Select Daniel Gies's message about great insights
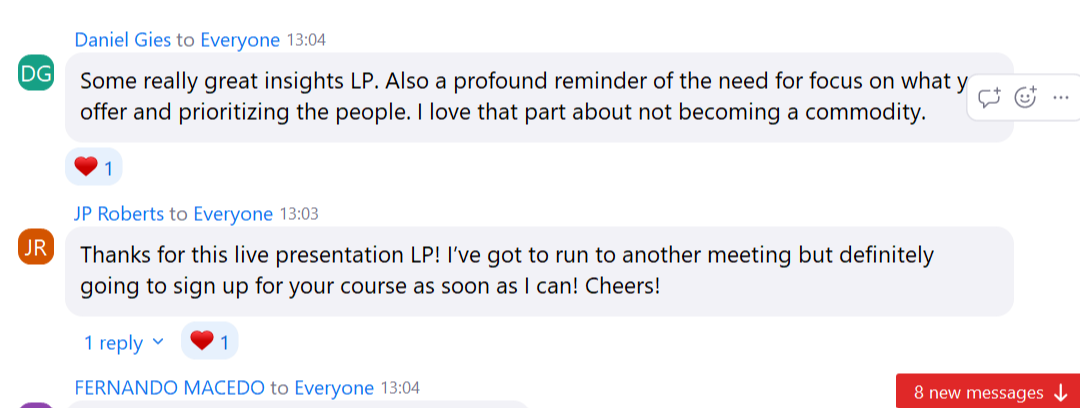The height and width of the screenshot is (409, 1080). click(500, 97)
